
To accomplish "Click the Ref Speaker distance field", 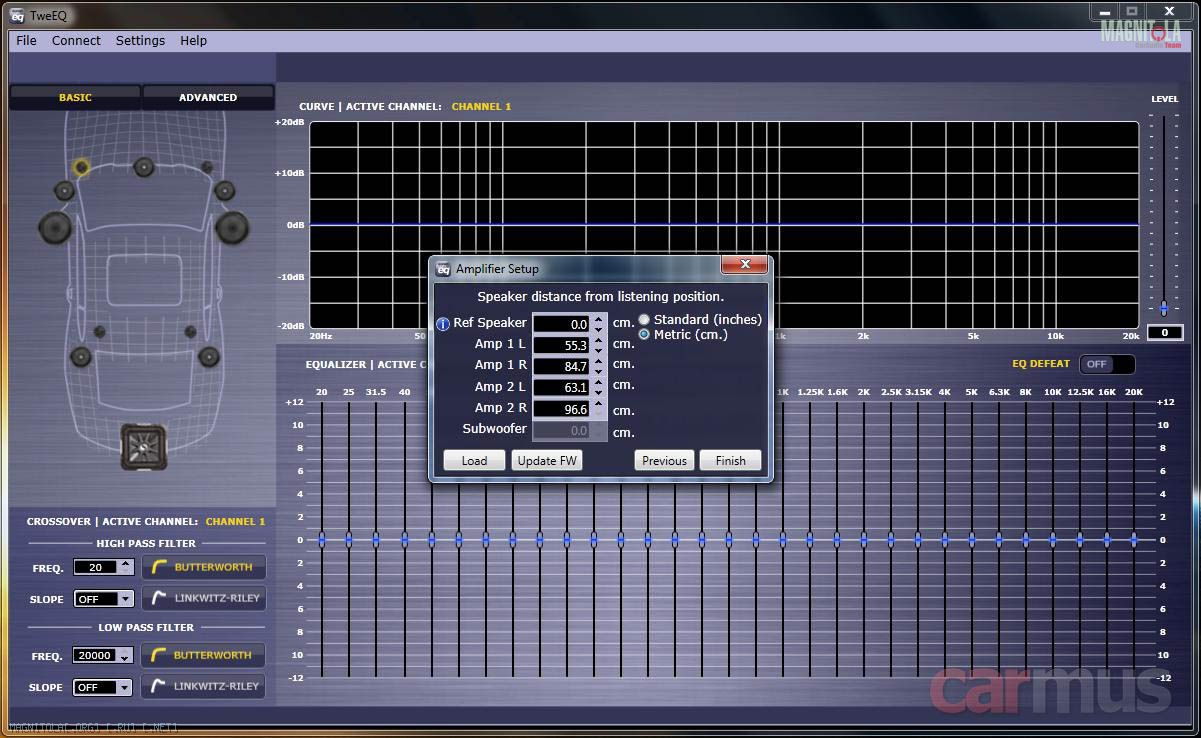I will point(562,324).
